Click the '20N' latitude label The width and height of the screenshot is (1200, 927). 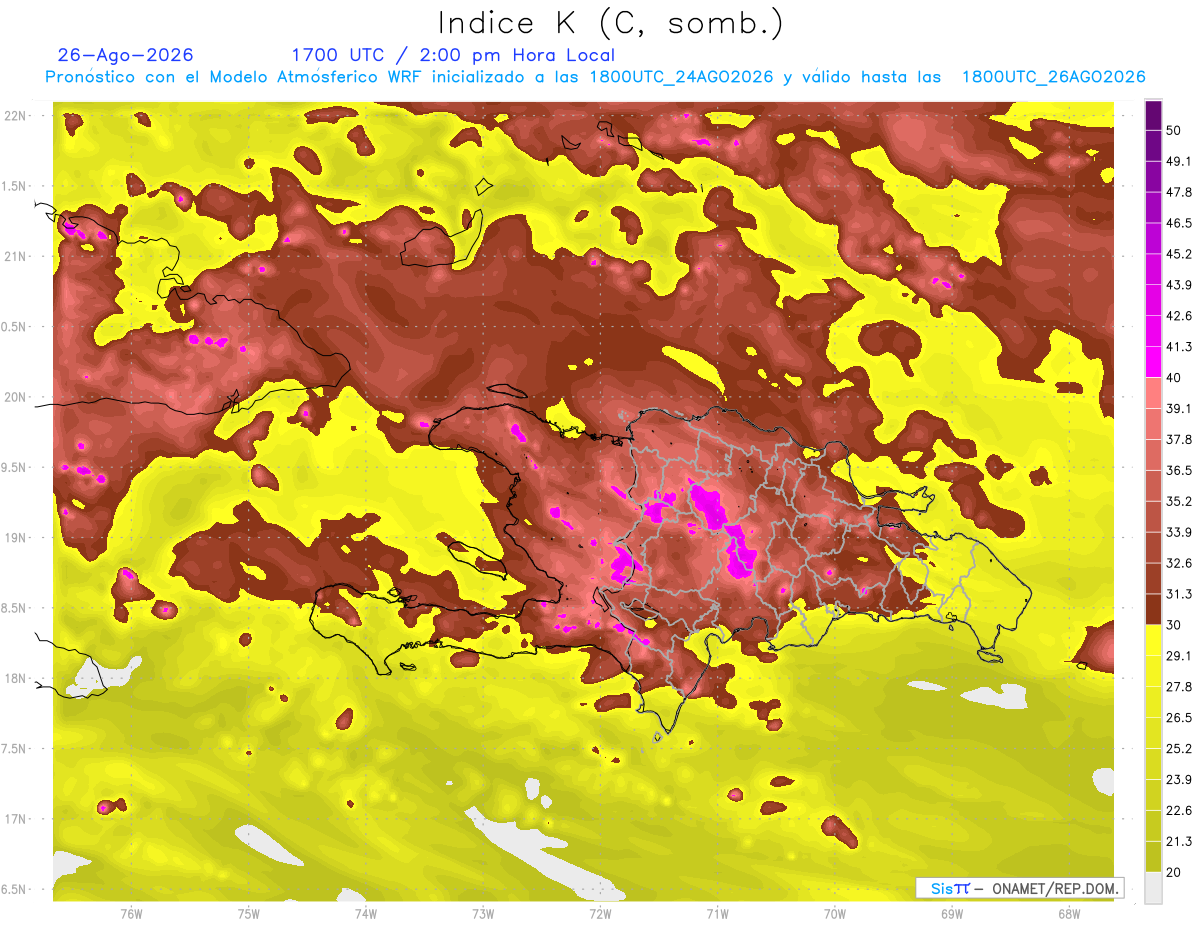[17, 397]
